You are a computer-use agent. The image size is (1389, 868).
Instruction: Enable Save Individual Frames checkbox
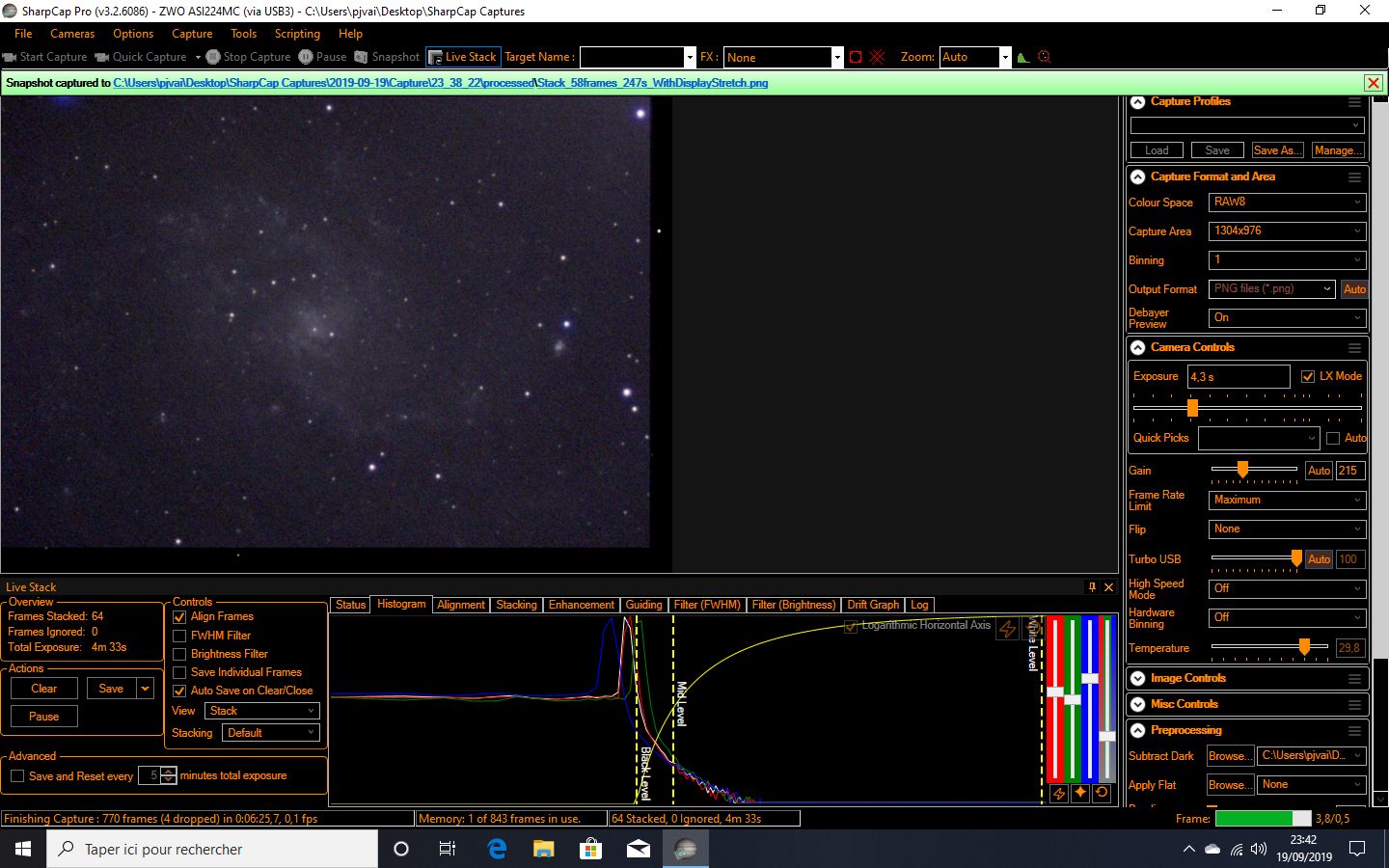click(179, 673)
